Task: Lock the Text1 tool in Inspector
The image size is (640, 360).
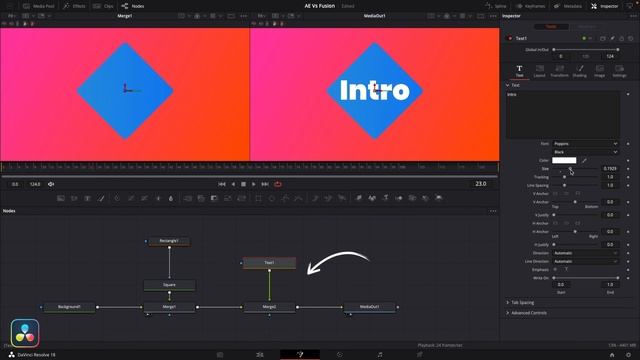Action: pyautogui.click(x=622, y=38)
